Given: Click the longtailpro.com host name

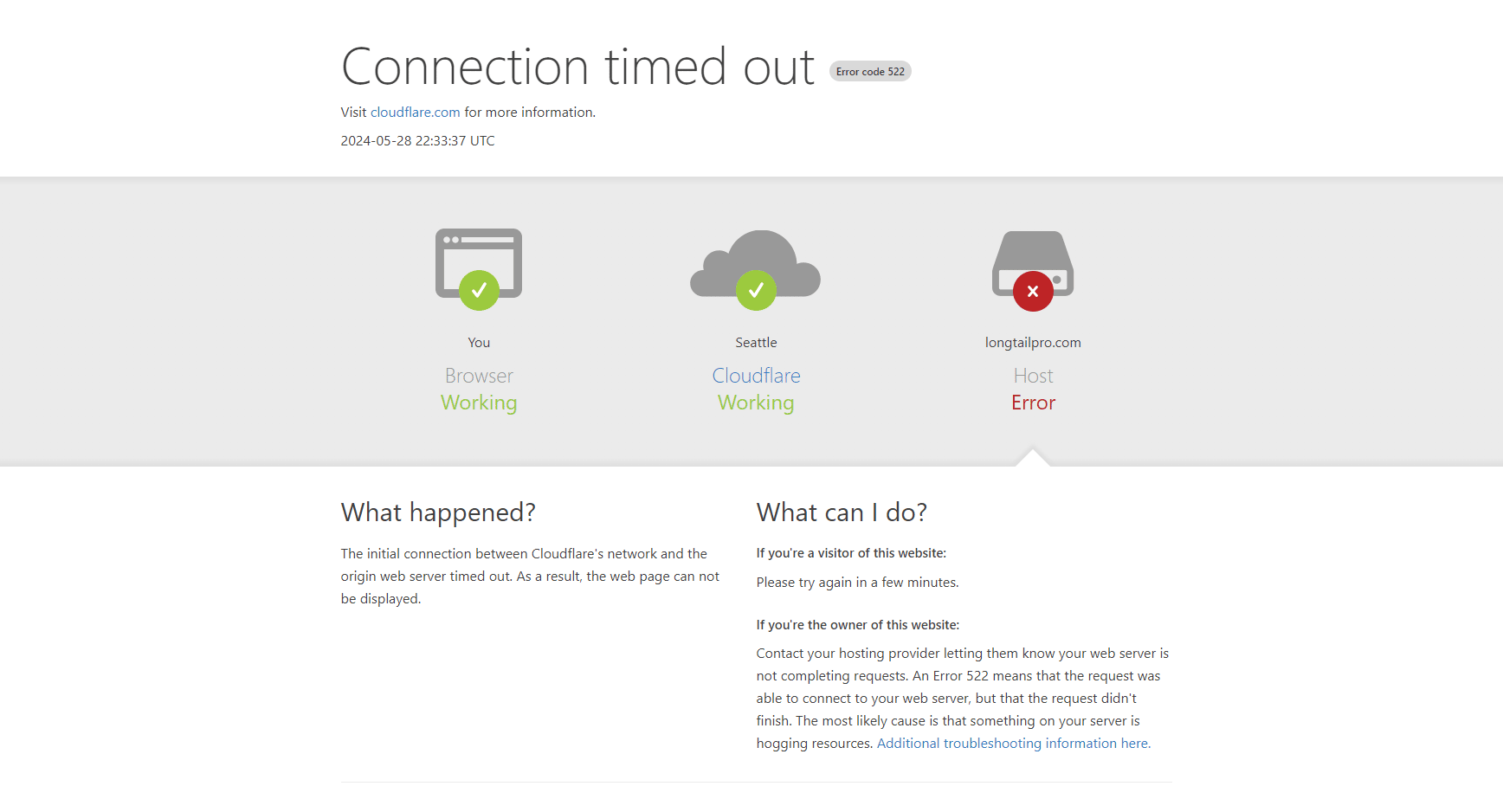Looking at the screenshot, I should (1033, 343).
